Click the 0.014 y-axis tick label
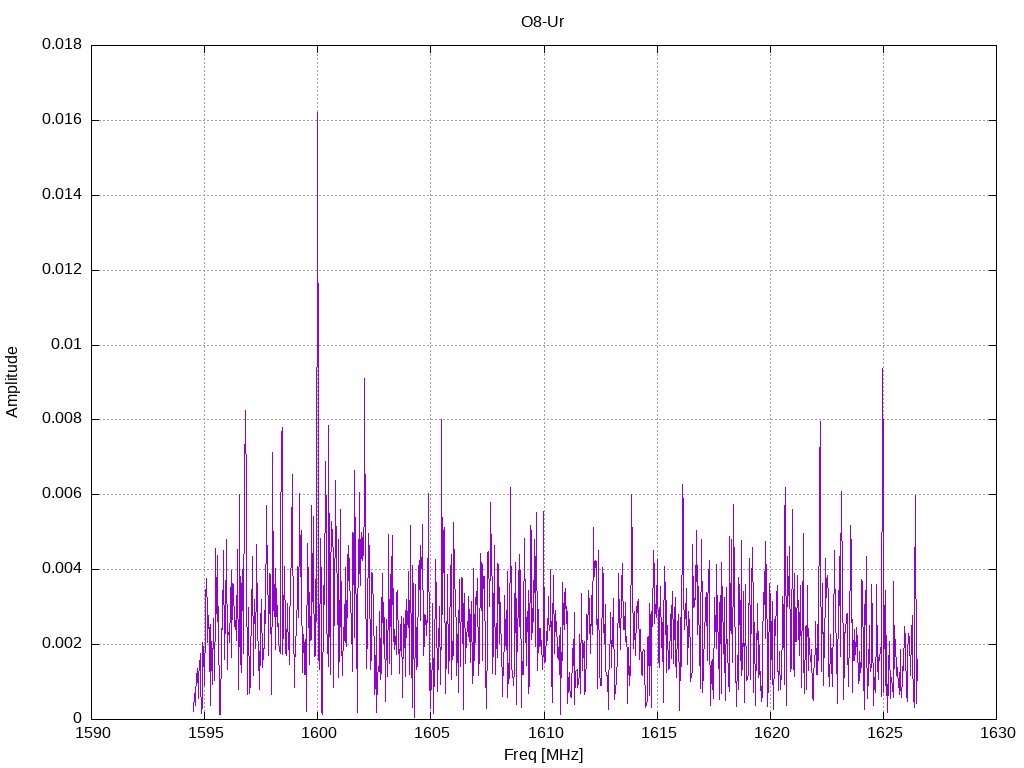Image resolution: width=1024 pixels, height=768 pixels. pos(62,195)
